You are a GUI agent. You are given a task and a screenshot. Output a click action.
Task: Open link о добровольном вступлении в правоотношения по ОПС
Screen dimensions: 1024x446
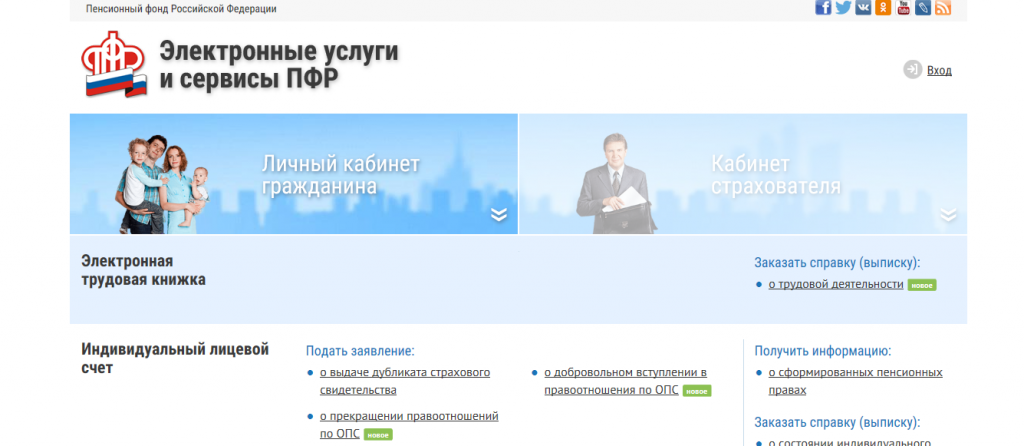[626, 381]
